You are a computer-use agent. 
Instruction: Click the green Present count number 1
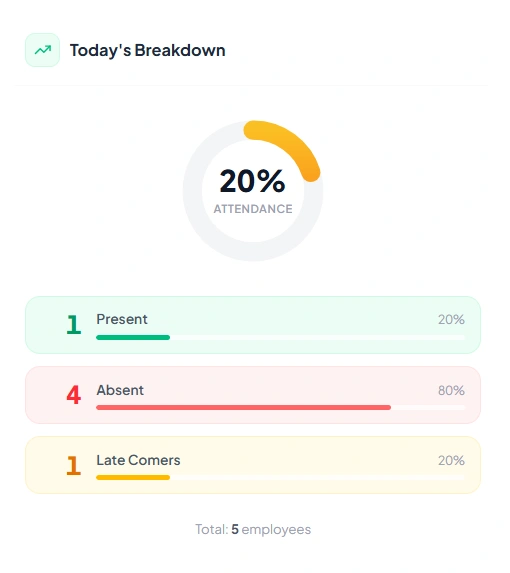click(x=73, y=325)
